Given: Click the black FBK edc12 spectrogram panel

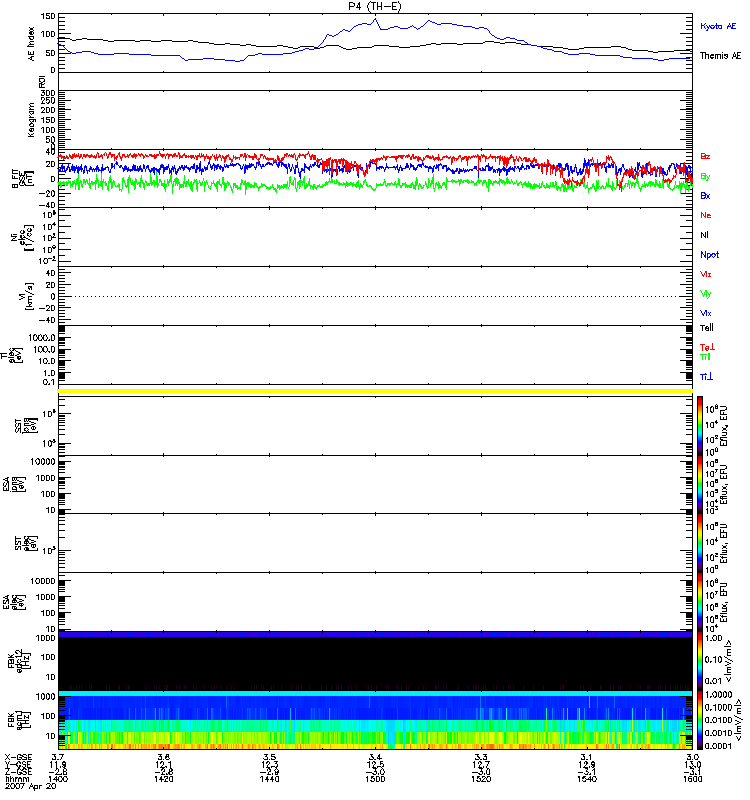Looking at the screenshot, I should coord(375,661).
